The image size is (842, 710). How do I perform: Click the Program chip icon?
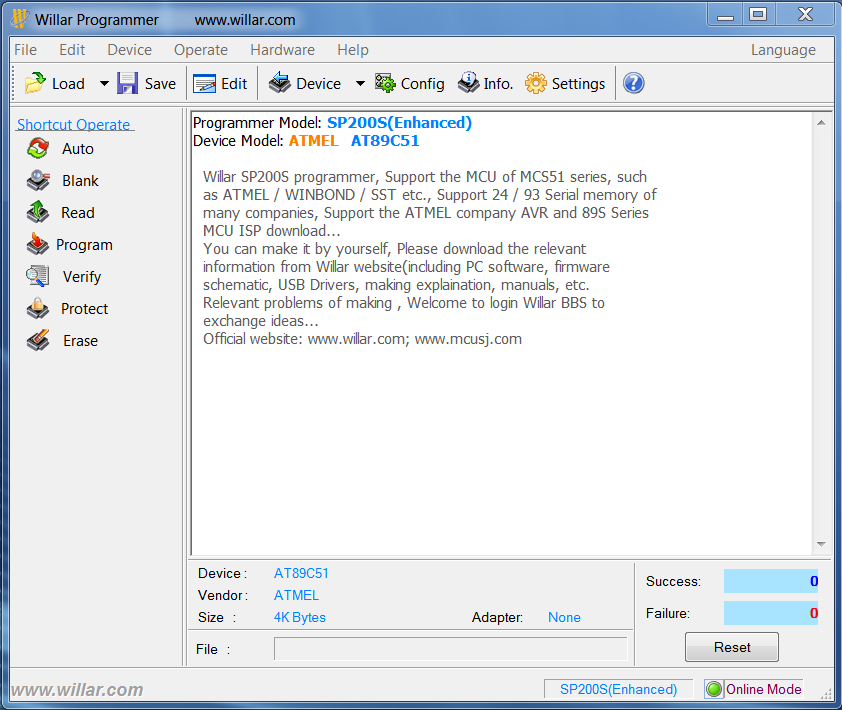pyautogui.click(x=38, y=244)
